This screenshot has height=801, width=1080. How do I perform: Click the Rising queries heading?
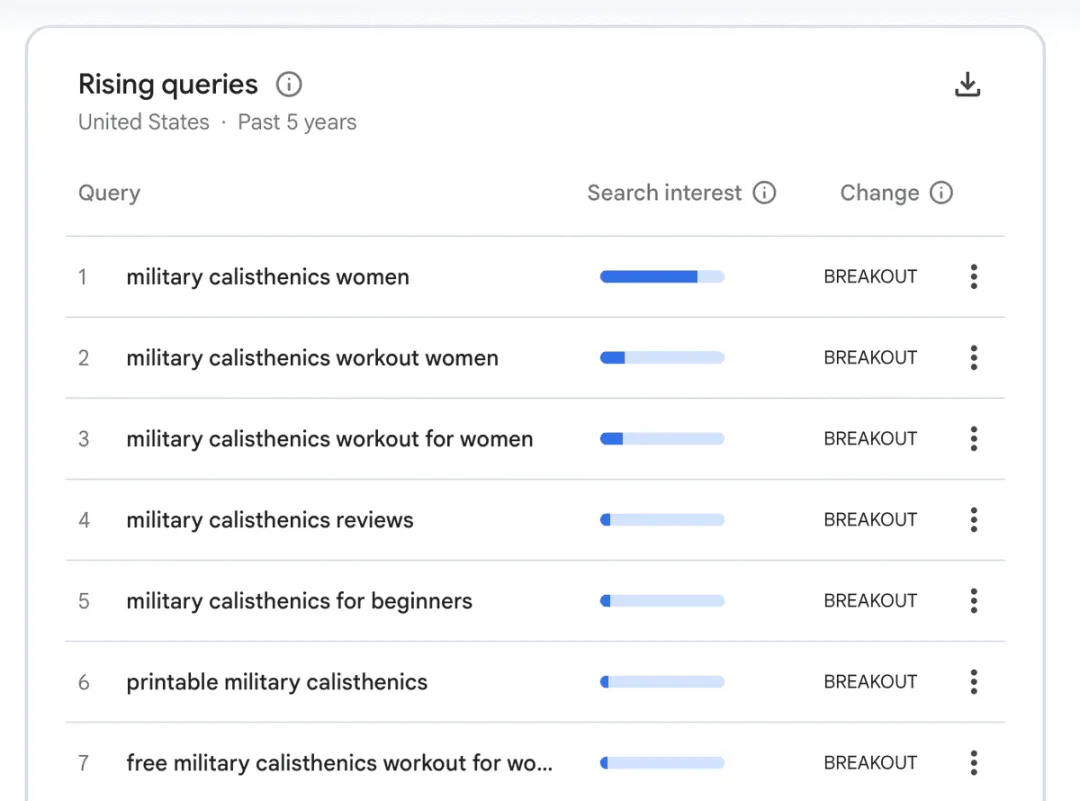[167, 85]
